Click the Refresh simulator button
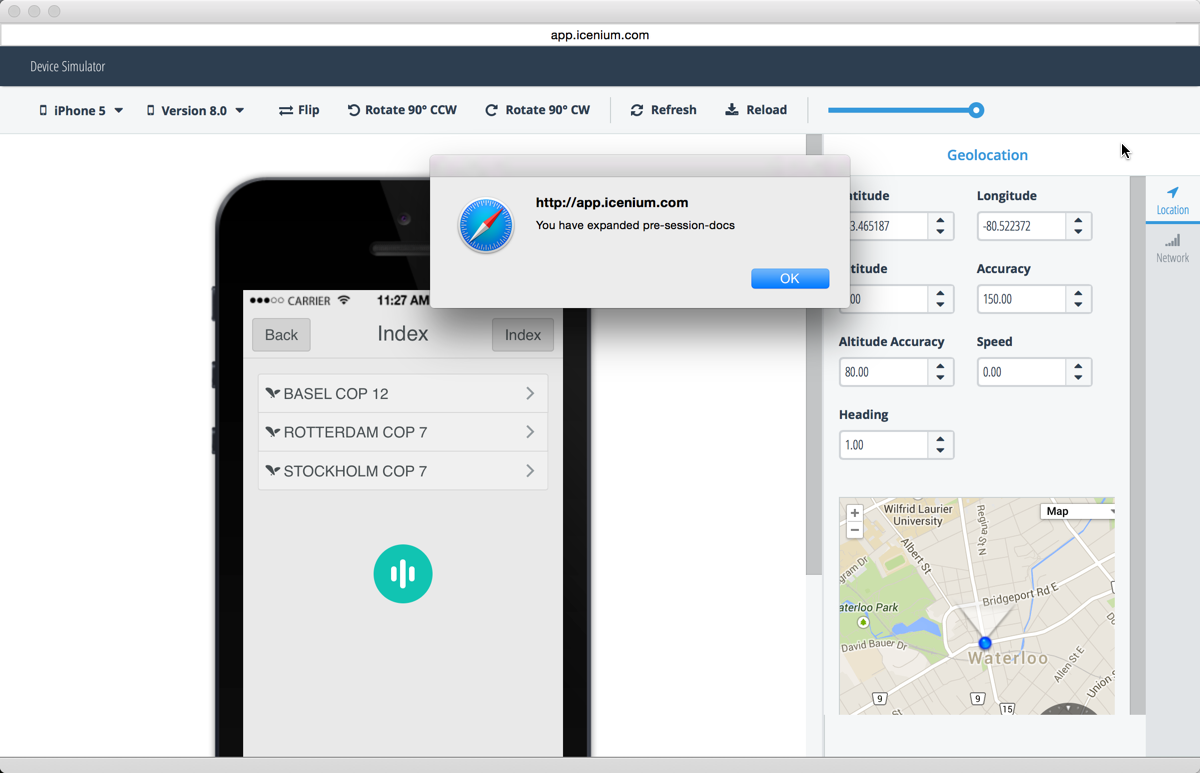The image size is (1200, 773). pos(663,110)
